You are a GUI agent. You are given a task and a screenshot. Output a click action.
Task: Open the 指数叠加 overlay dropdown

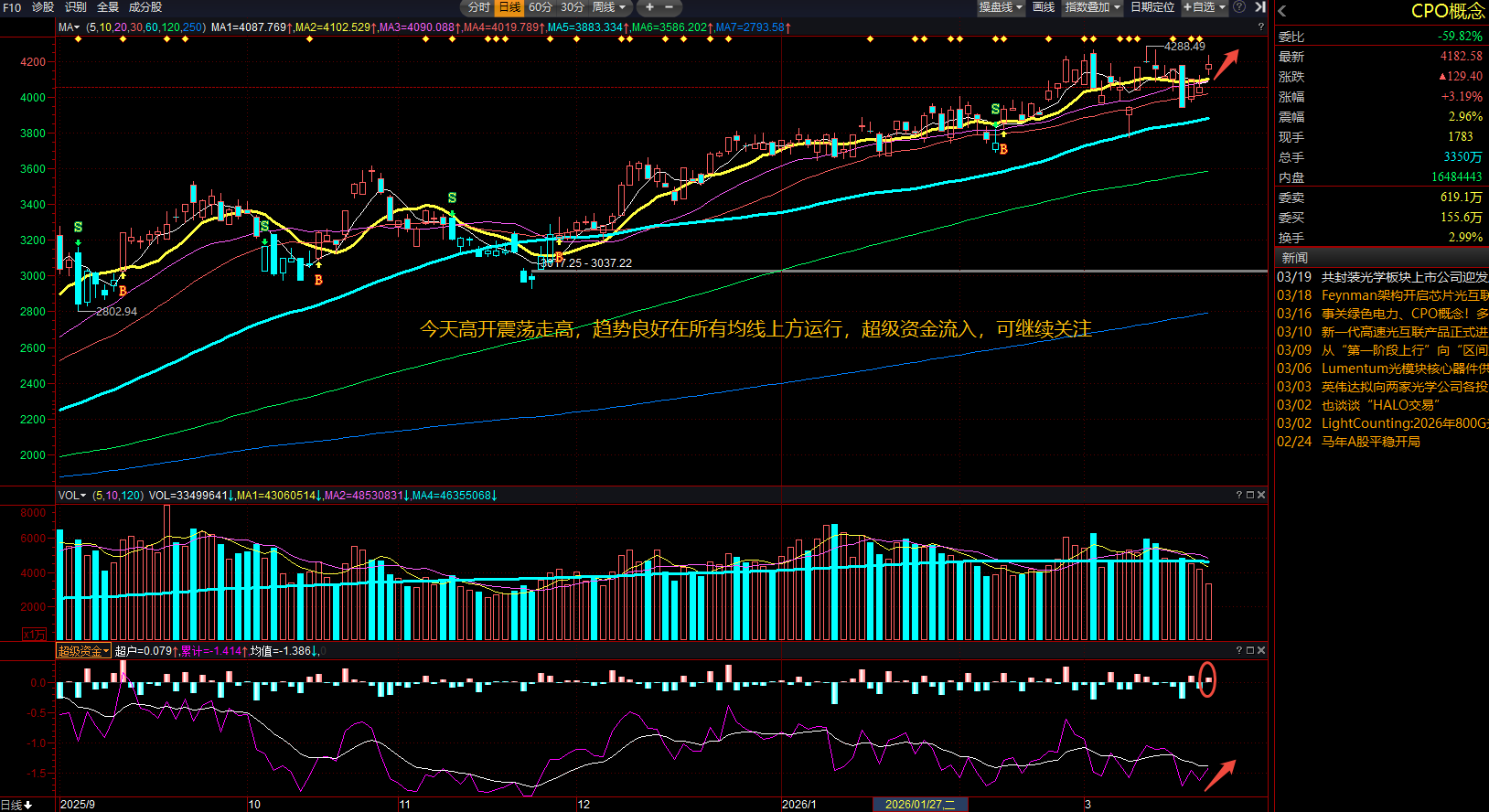pyautogui.click(x=1092, y=7)
